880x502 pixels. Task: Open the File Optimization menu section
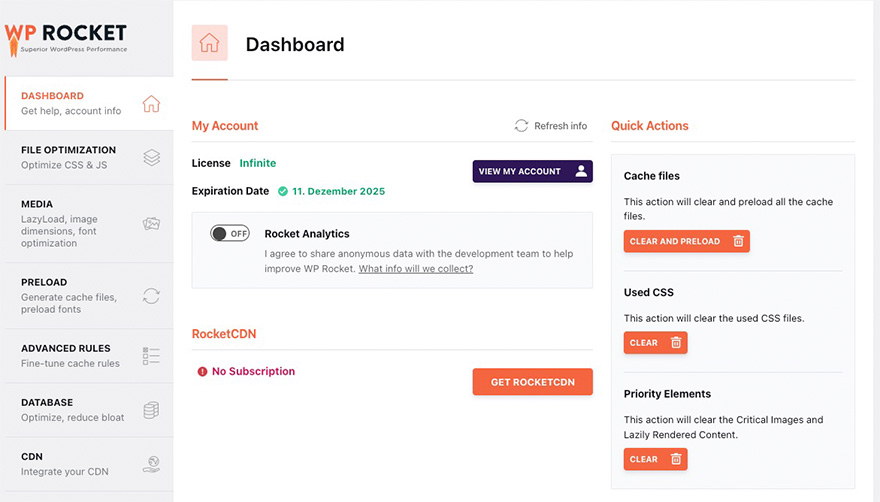tap(68, 157)
